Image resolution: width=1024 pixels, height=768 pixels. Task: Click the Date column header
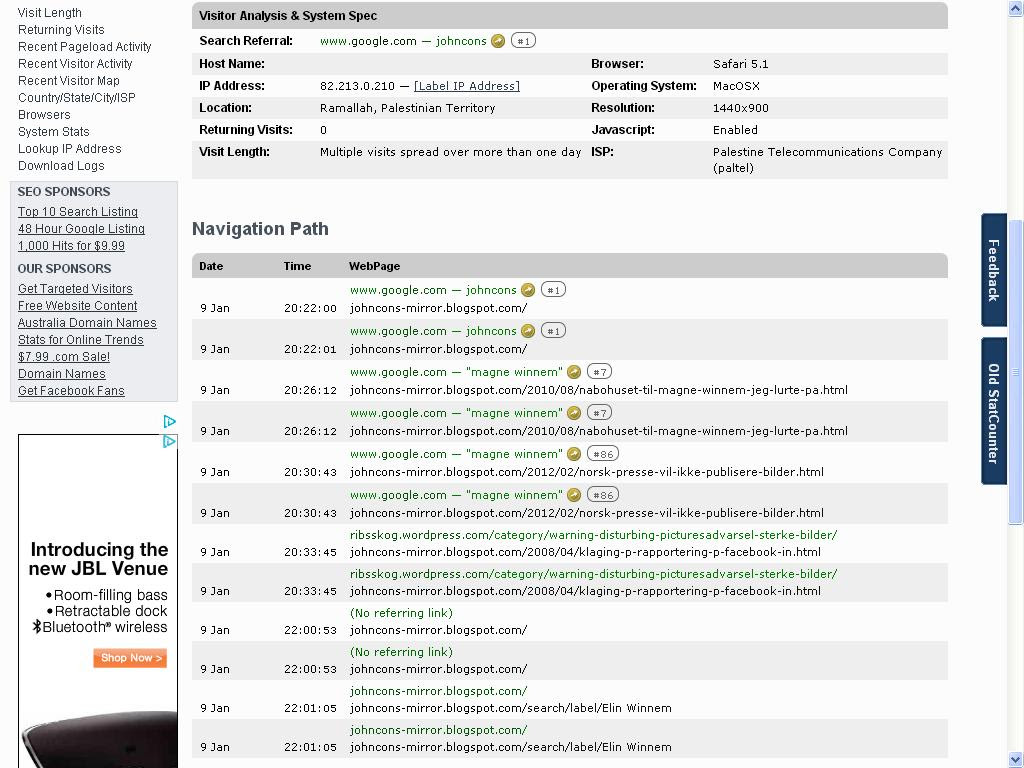point(211,266)
